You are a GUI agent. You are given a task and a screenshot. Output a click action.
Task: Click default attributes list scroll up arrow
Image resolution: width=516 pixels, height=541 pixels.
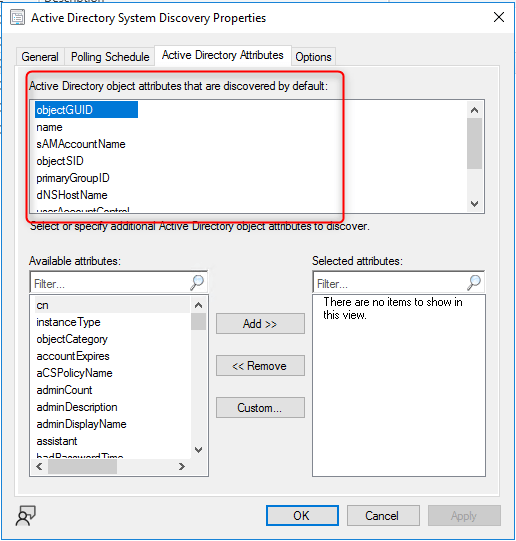tap(475, 110)
